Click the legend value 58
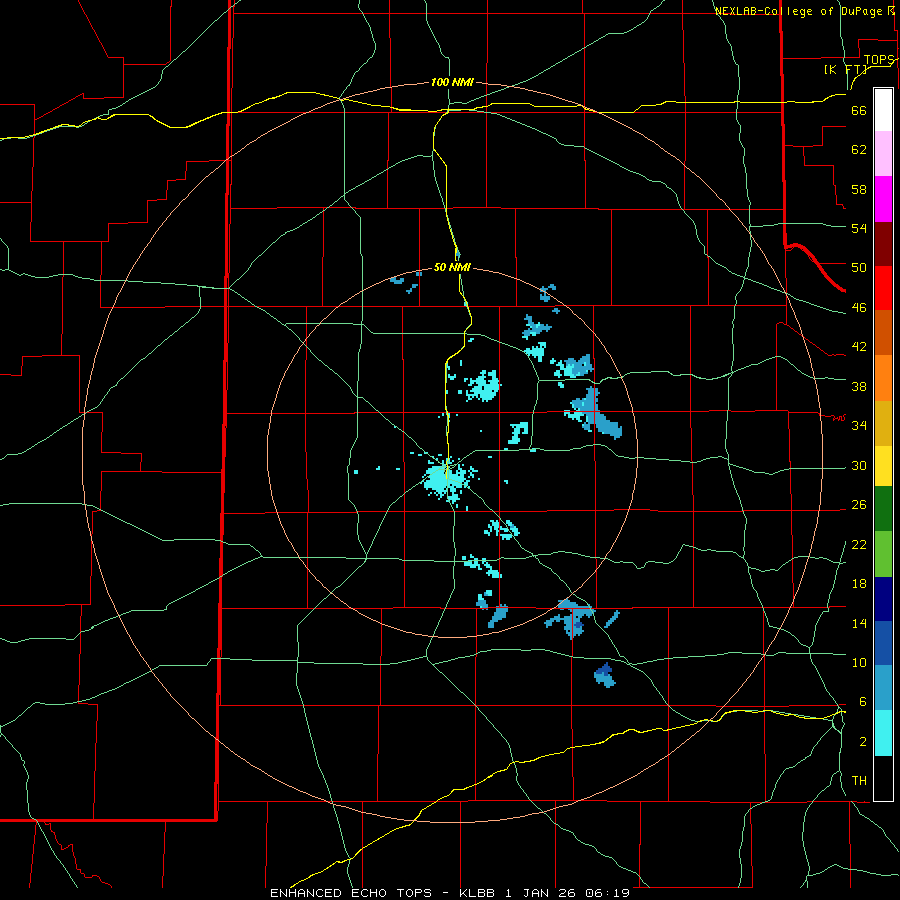This screenshot has height=900, width=900. tap(859, 189)
